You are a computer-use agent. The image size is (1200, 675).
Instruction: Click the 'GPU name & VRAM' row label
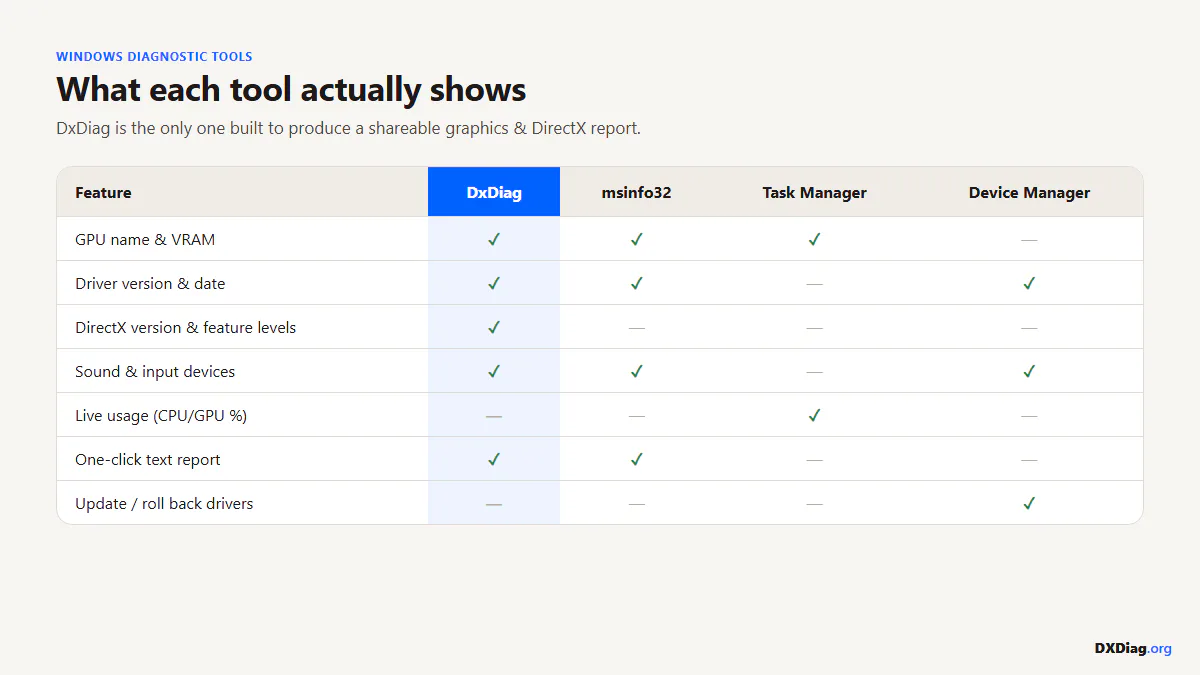[145, 239]
